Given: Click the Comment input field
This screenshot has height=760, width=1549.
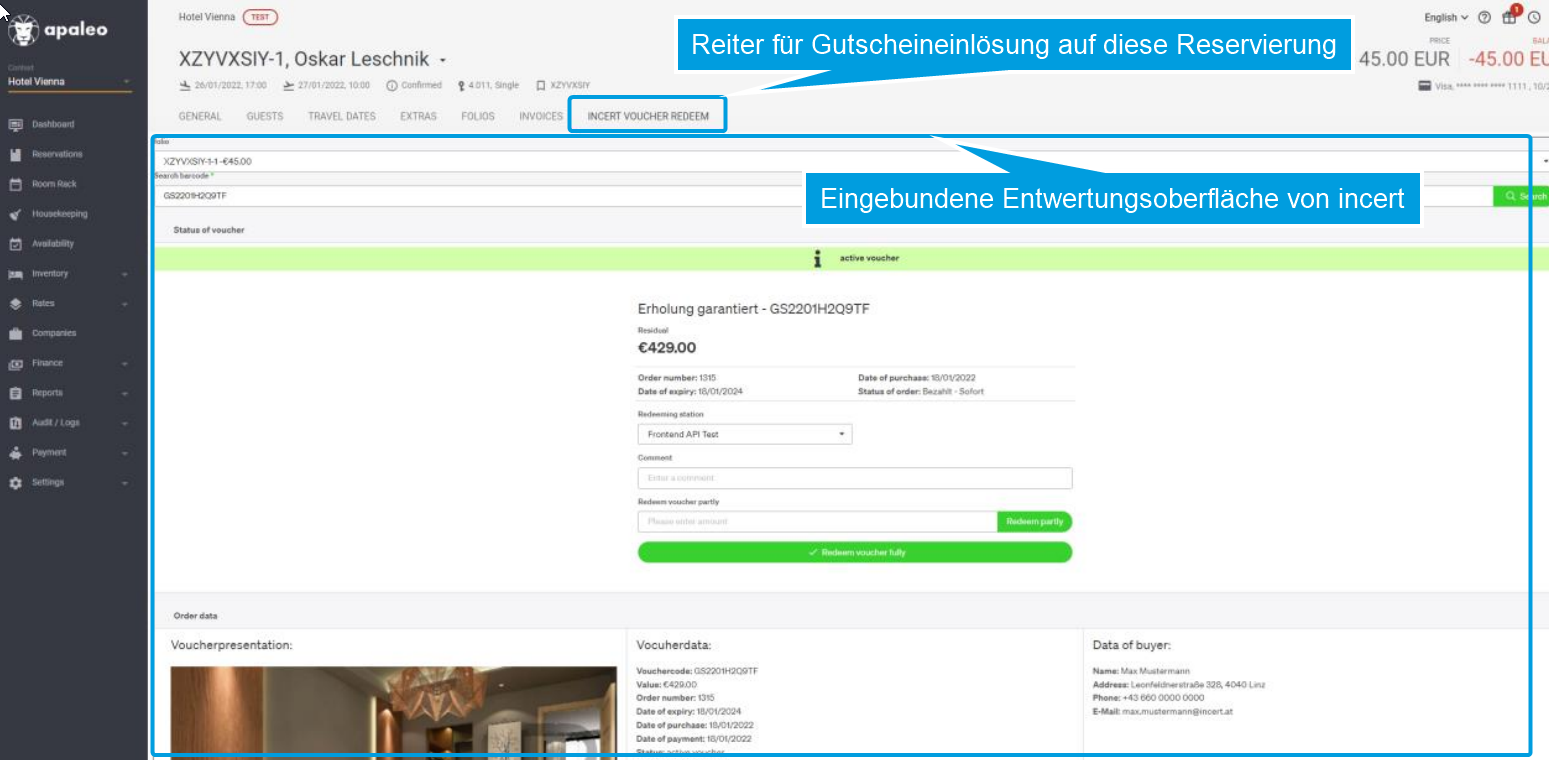Looking at the screenshot, I should (x=855, y=478).
